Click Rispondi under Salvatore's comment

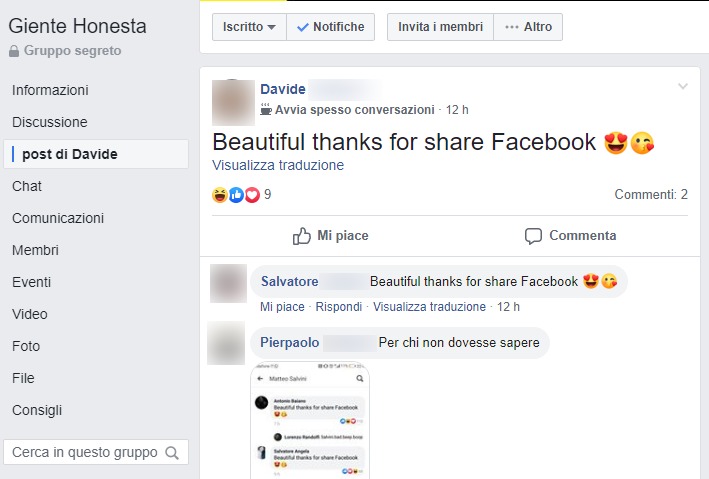point(339,307)
